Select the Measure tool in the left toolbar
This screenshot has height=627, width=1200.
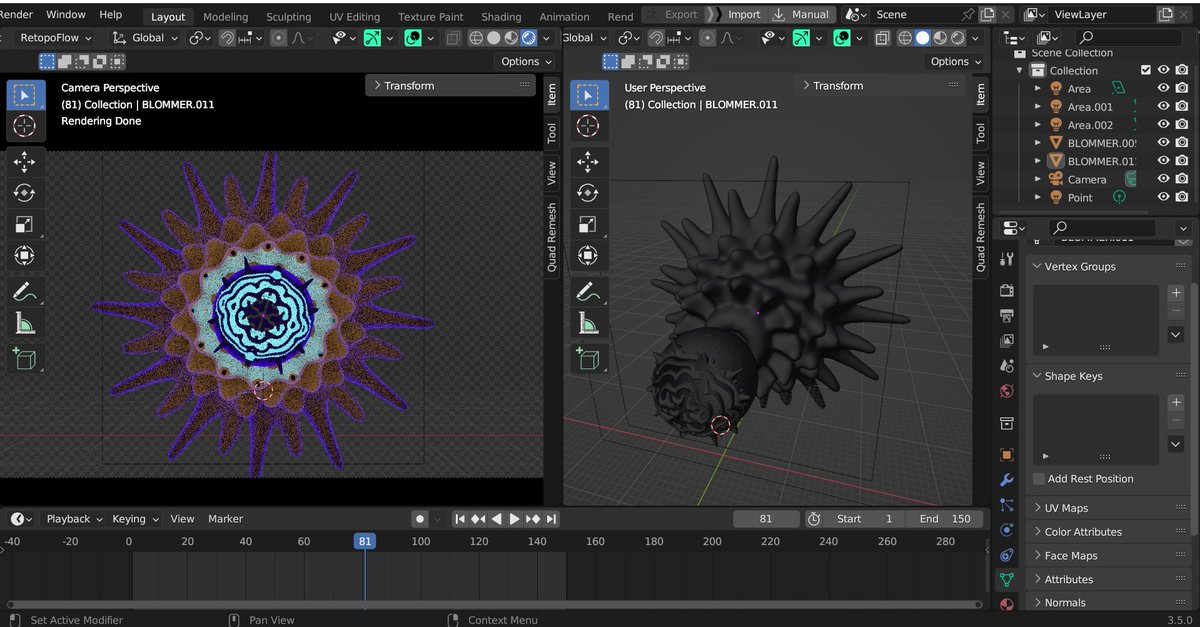pos(25,322)
